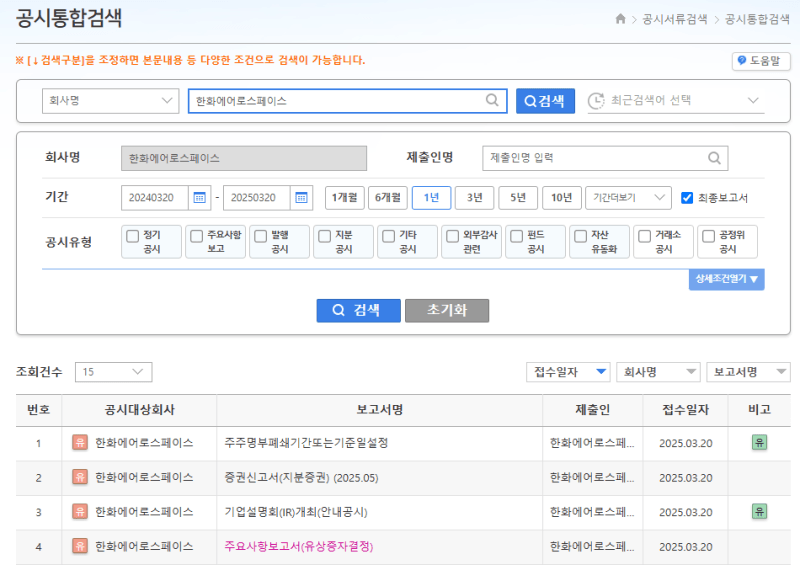
Task: Check the 거래소공시 checkbox
Action: coord(645,236)
